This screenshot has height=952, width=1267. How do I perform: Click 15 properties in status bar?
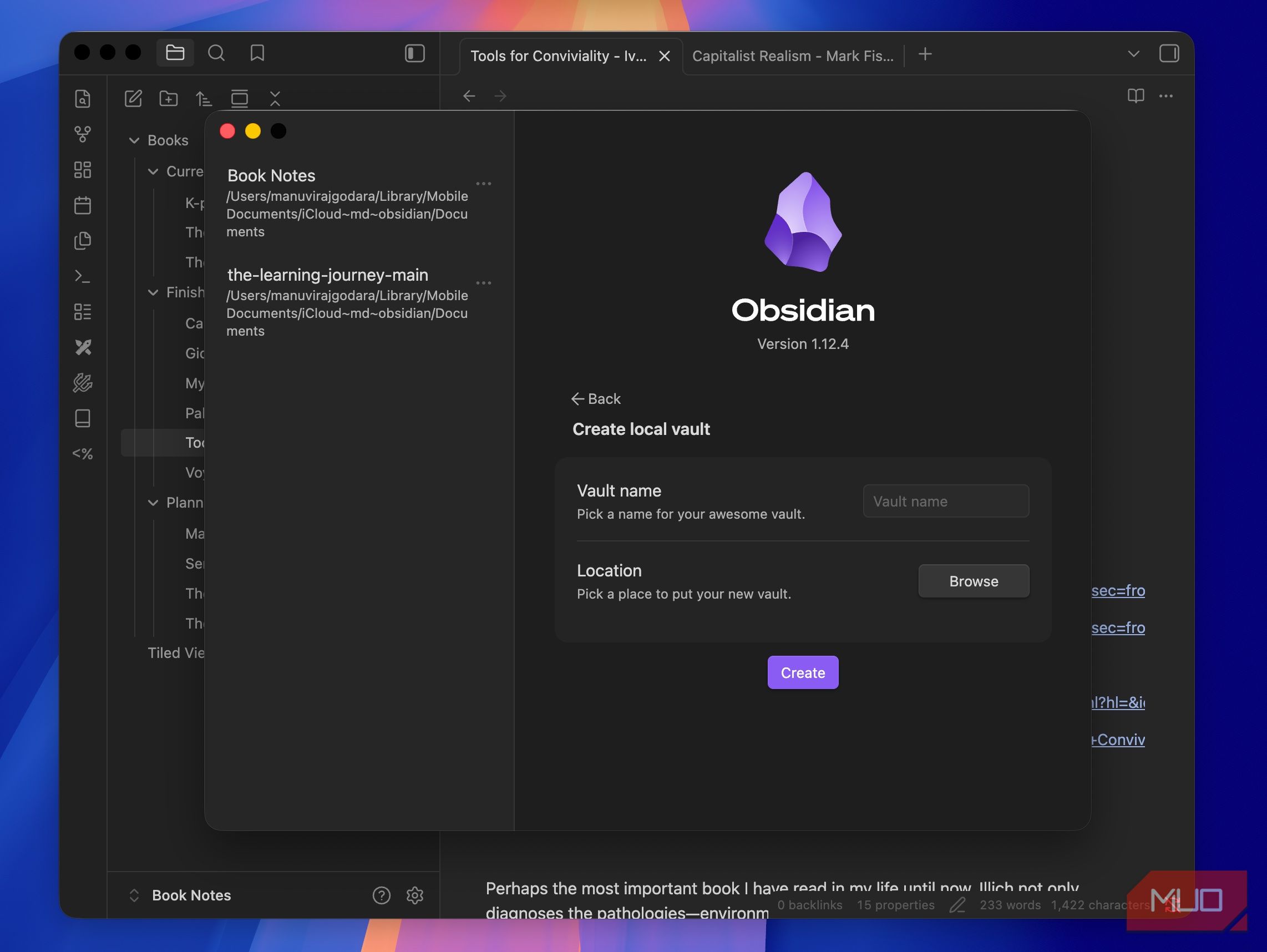(x=895, y=905)
